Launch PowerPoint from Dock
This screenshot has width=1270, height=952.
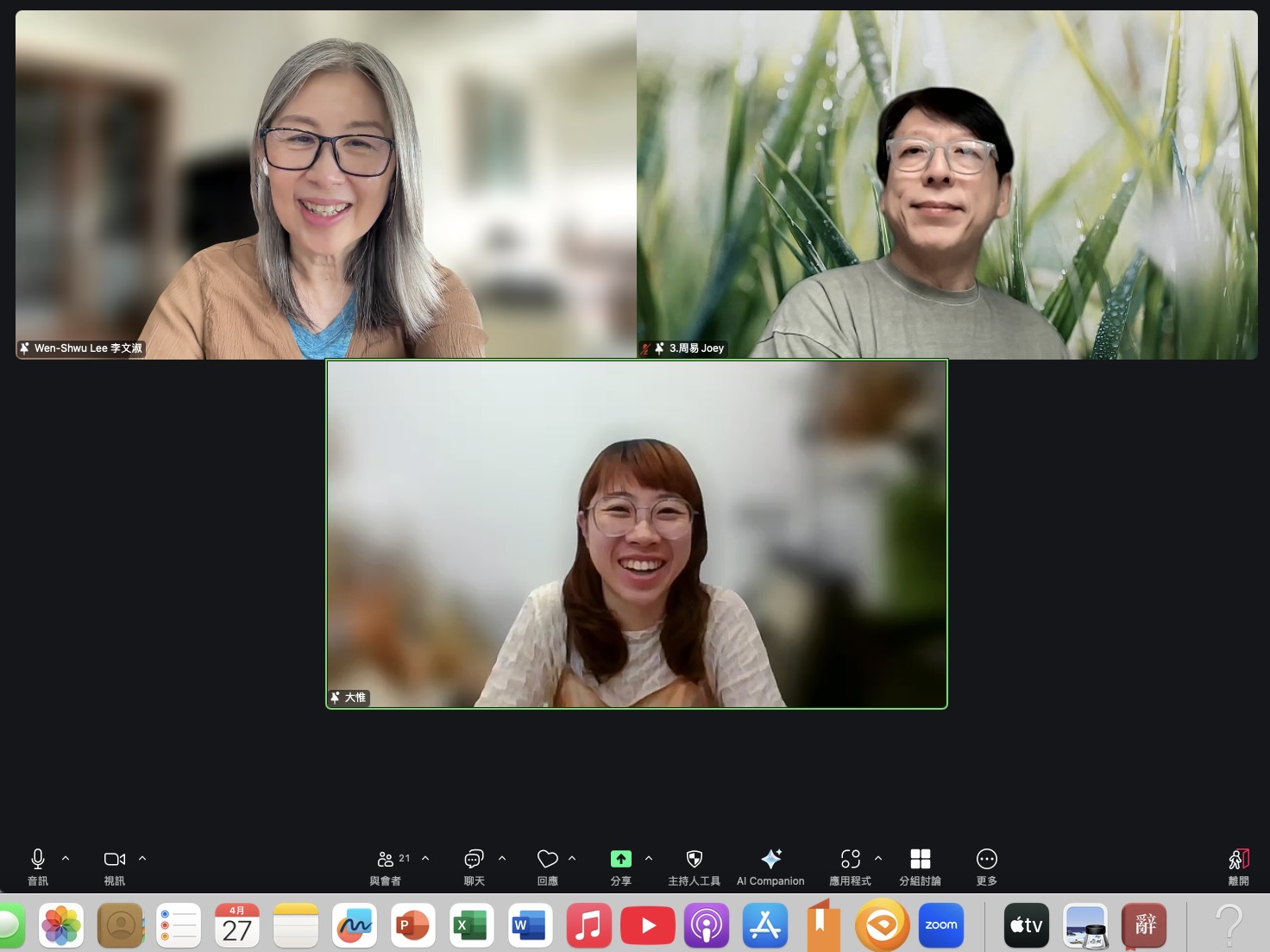413,926
